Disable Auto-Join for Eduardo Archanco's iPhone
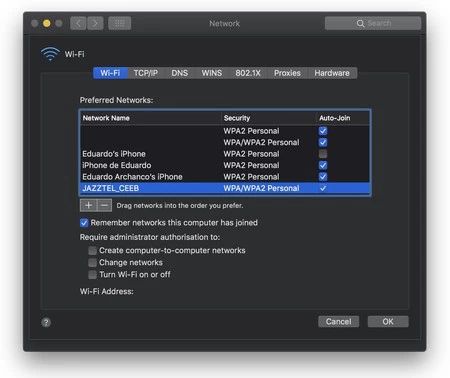450x378 pixels. [x=323, y=177]
